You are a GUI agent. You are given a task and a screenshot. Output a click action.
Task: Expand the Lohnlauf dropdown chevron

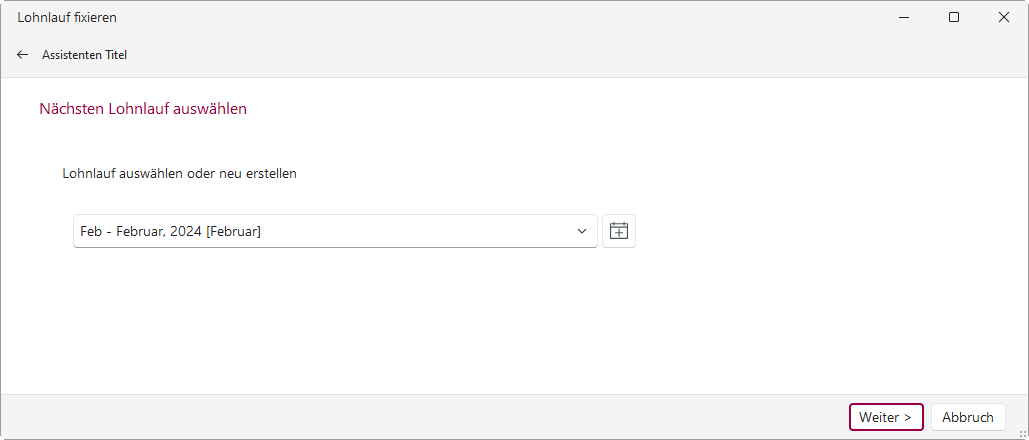(582, 231)
